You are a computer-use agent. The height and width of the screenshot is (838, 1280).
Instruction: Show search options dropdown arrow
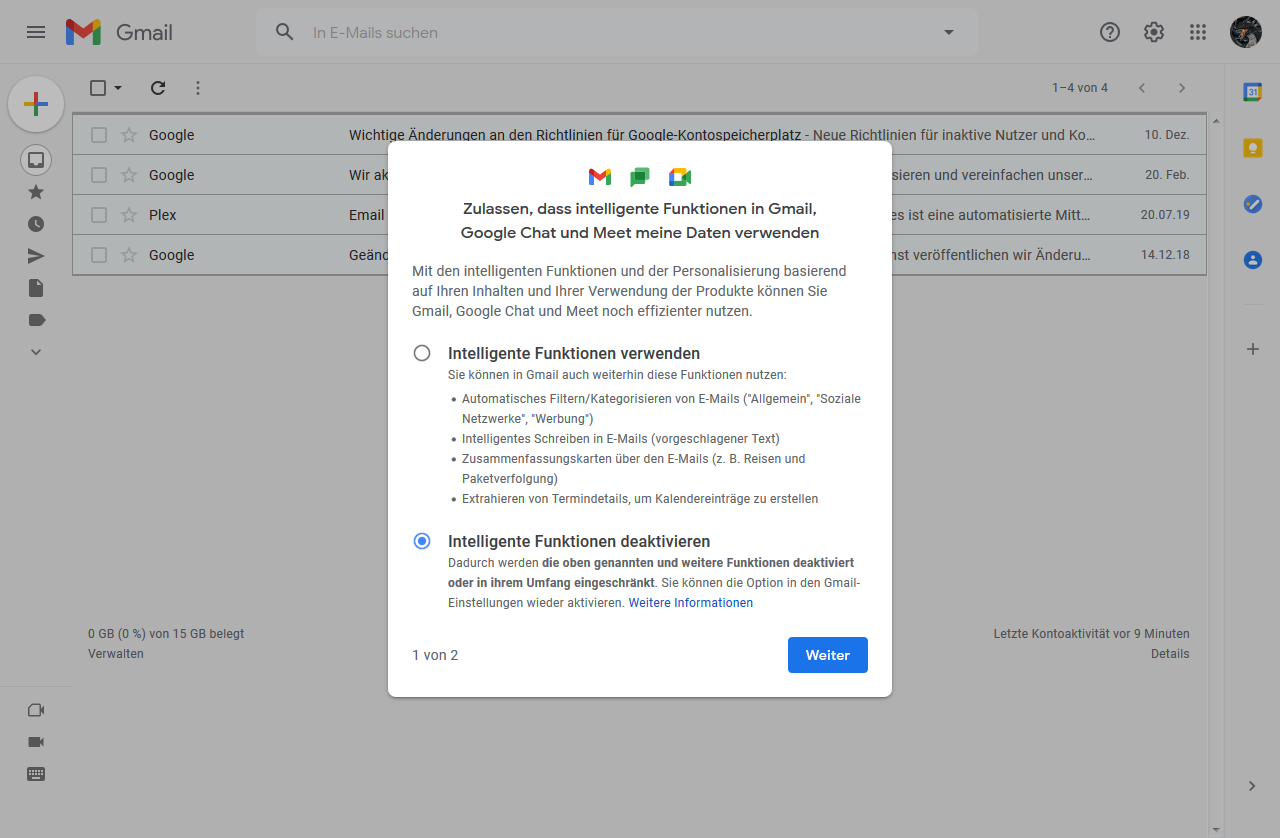tap(949, 32)
